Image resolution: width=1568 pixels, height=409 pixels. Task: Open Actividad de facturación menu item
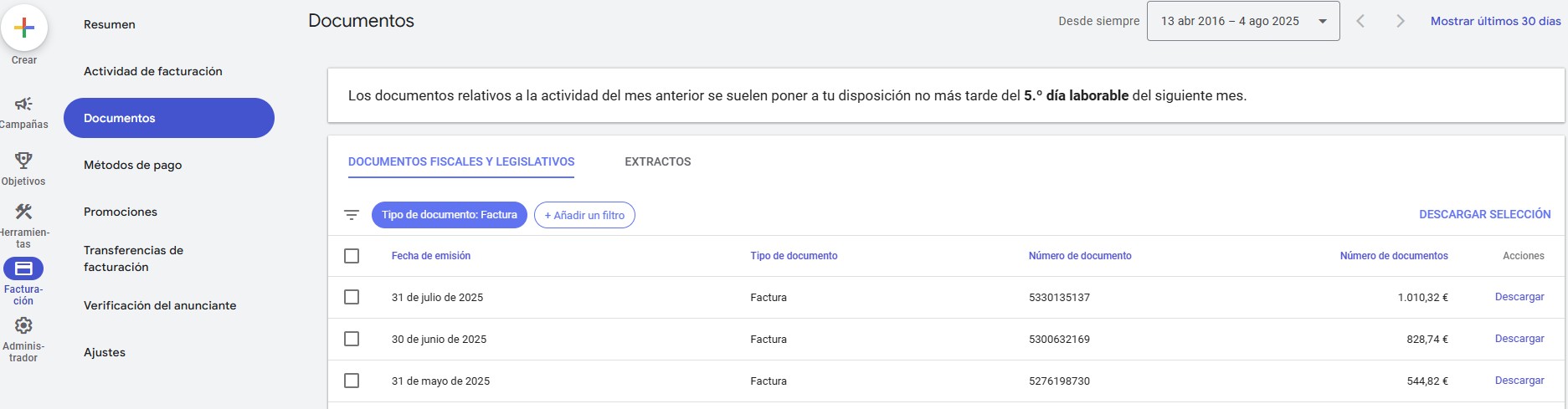(x=153, y=71)
